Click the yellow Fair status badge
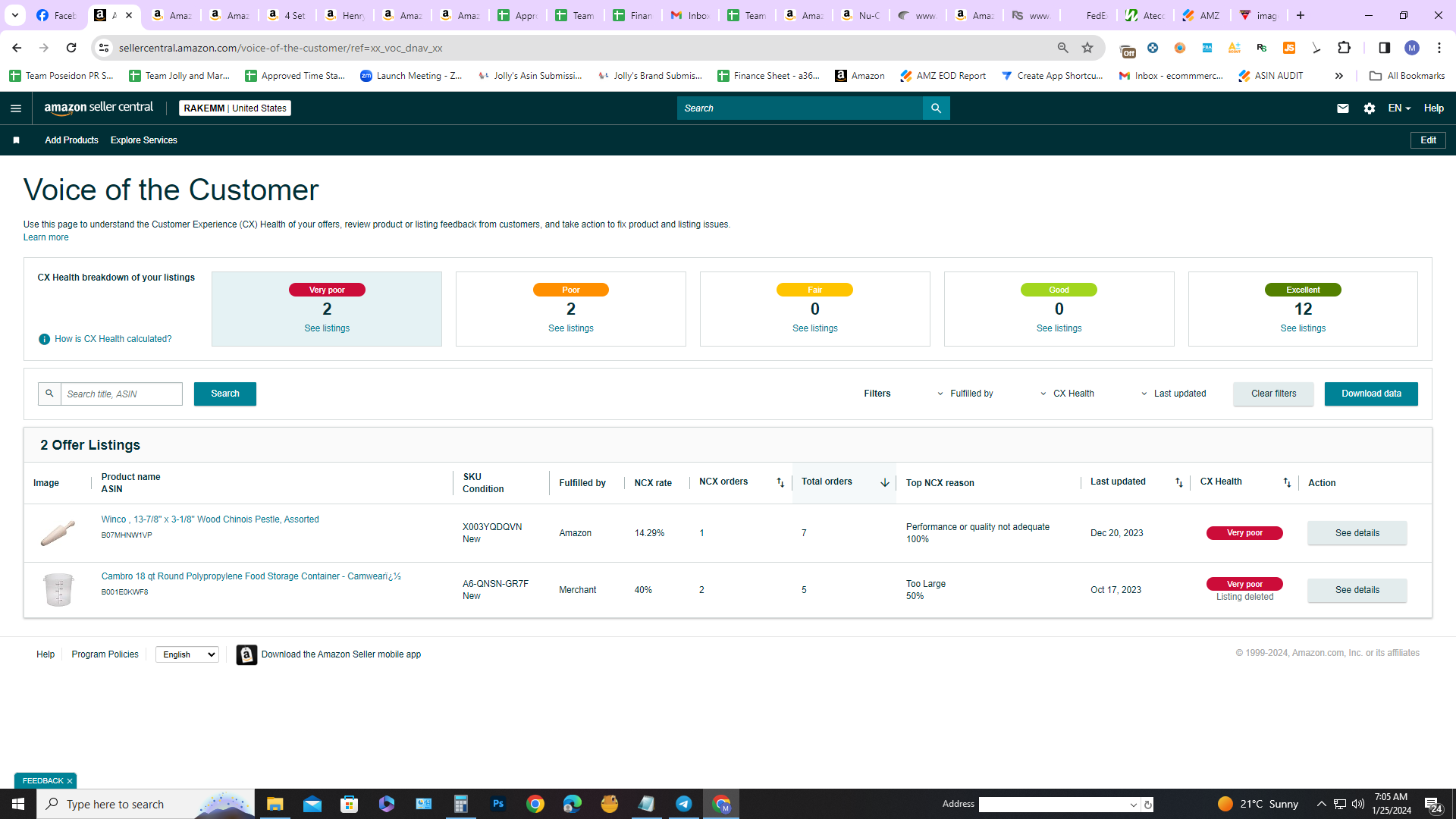Viewport: 1456px width, 819px height. [814, 290]
